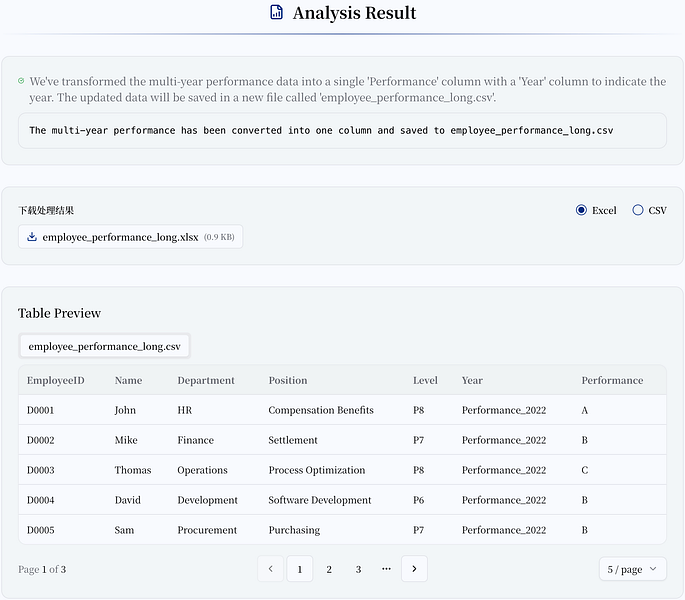Click the green success check icon

coord(21,81)
